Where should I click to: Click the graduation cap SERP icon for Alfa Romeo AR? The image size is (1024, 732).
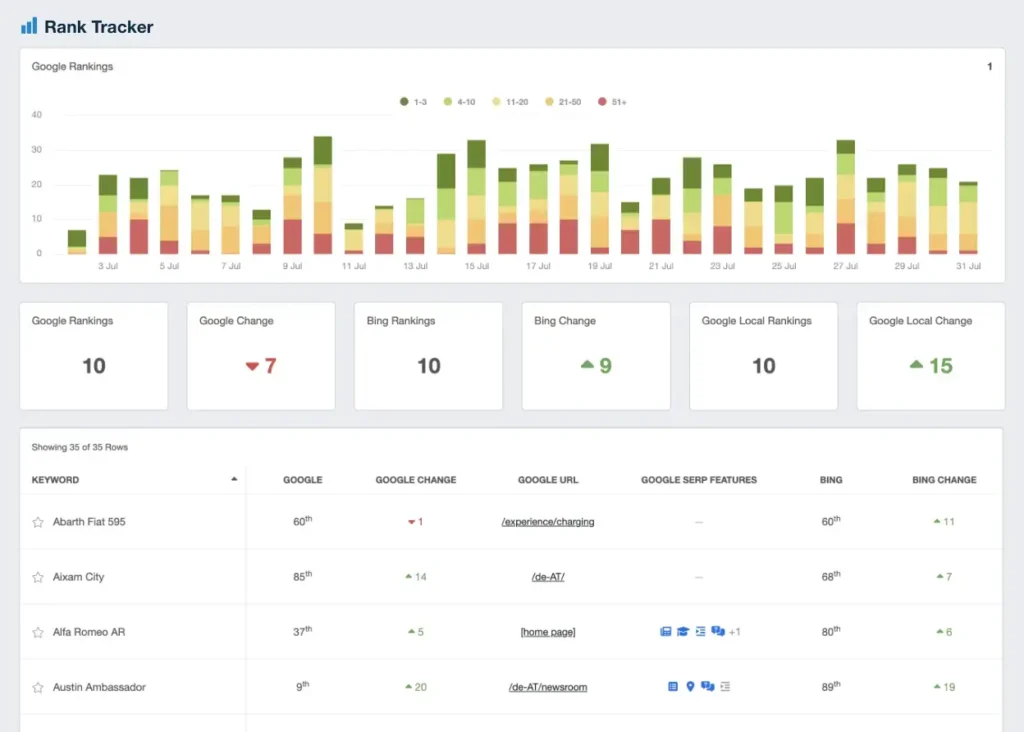[683, 632]
